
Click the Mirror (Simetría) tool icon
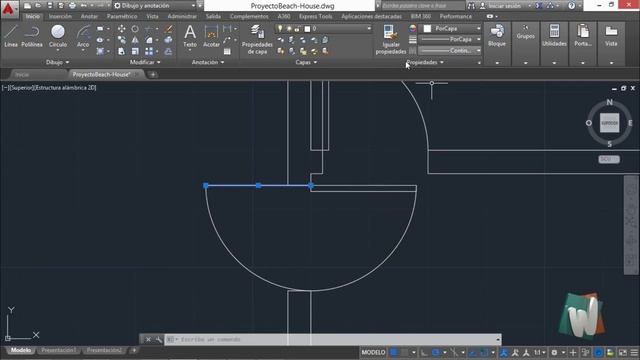[x=135, y=40]
